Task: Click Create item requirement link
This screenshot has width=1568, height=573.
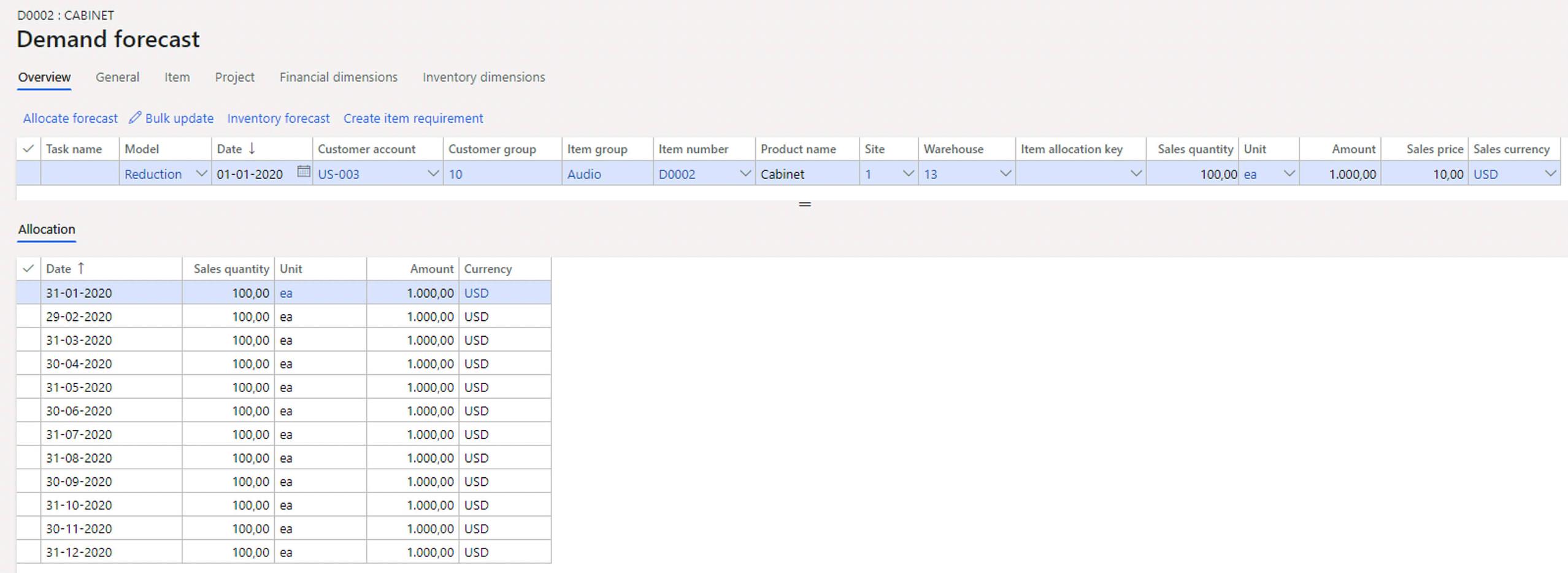Action: [x=413, y=118]
